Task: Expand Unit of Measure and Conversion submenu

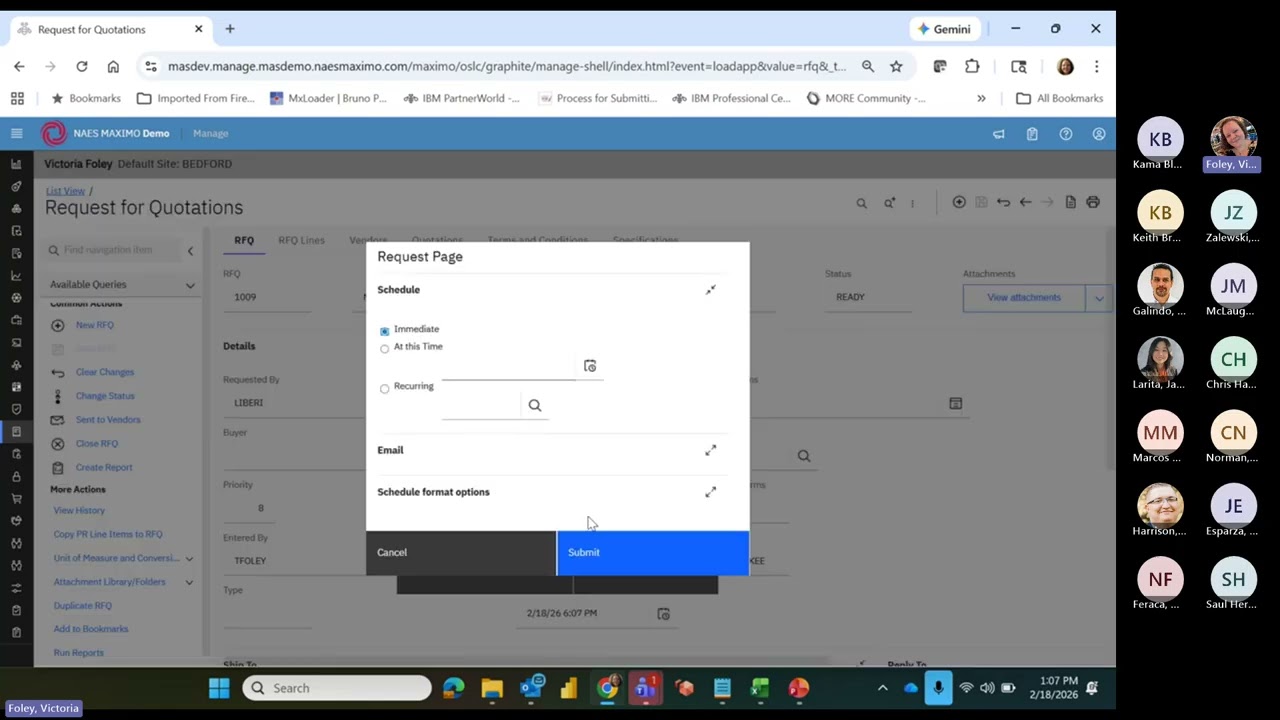Action: coord(189,558)
